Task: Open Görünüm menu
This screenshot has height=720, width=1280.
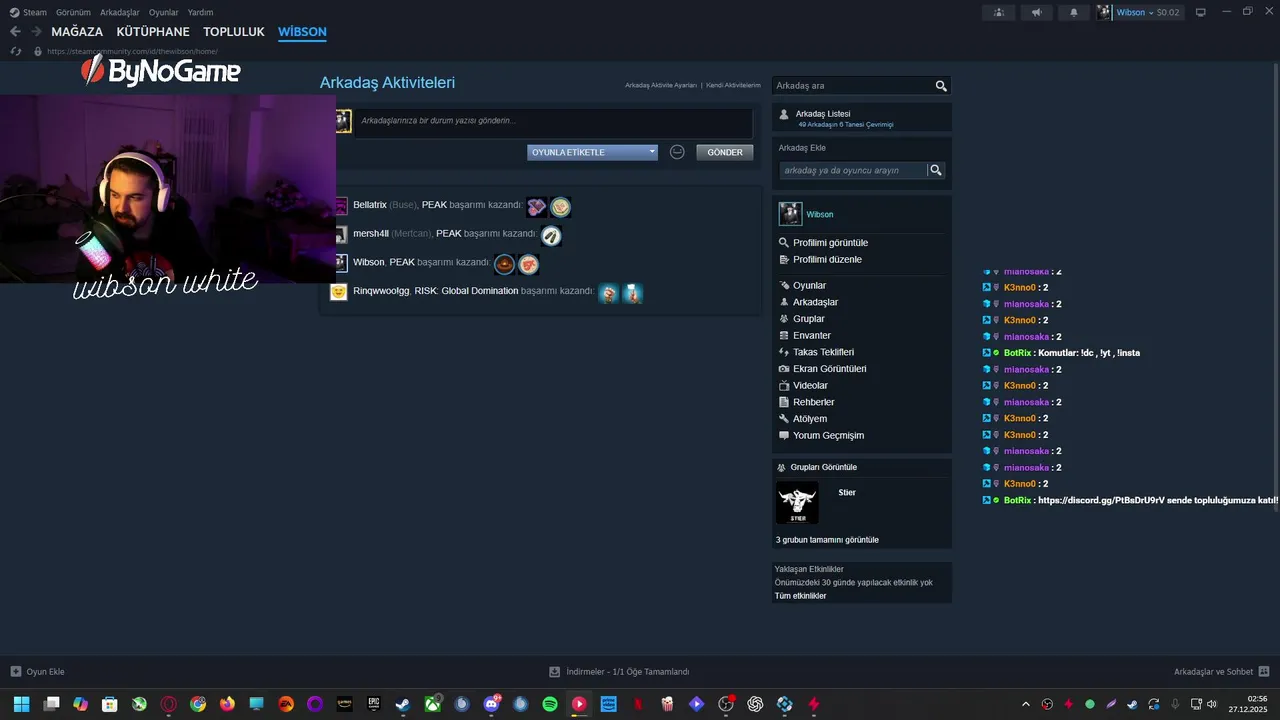Action: (x=73, y=13)
